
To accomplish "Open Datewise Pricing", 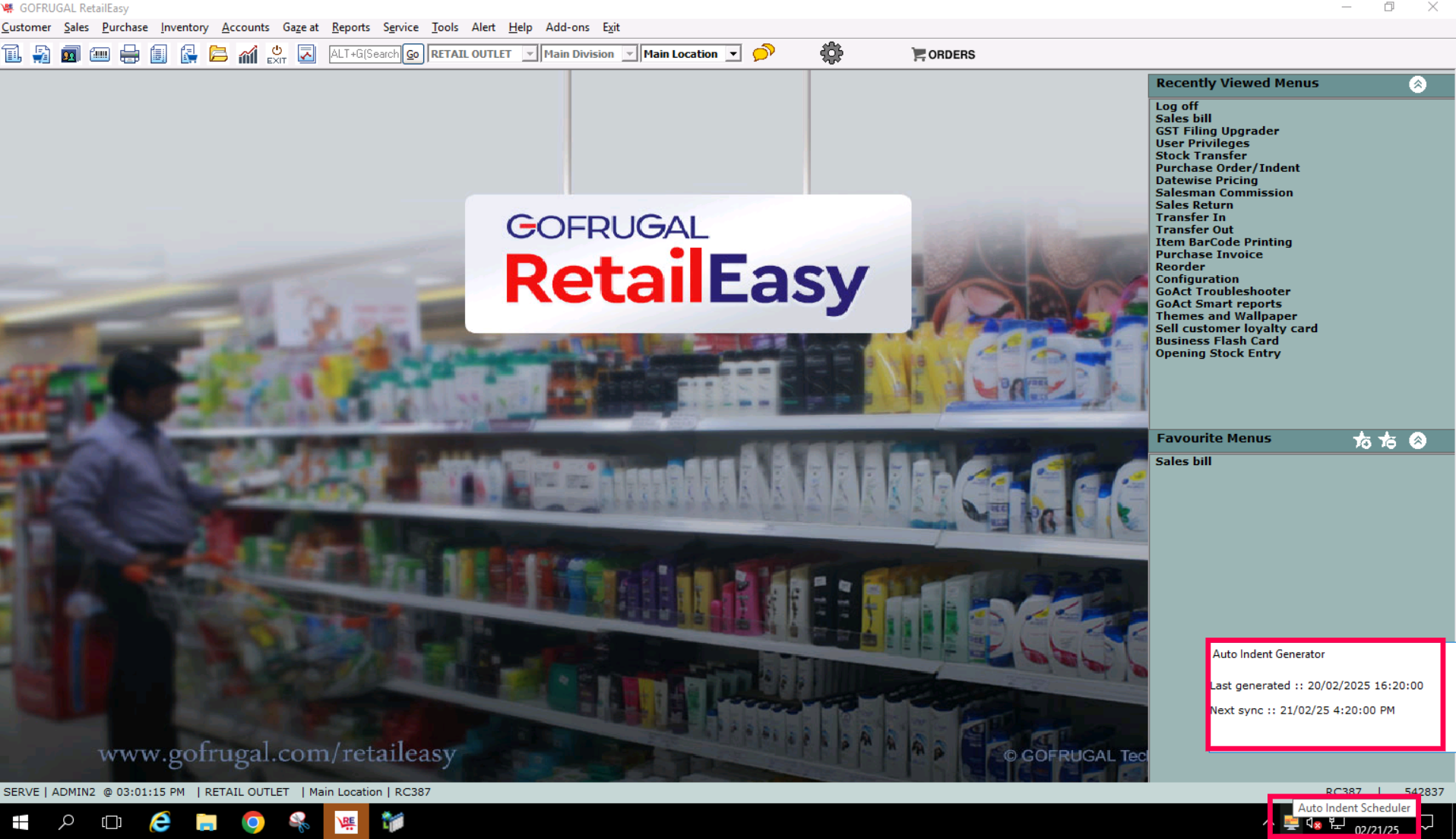I will [1207, 180].
